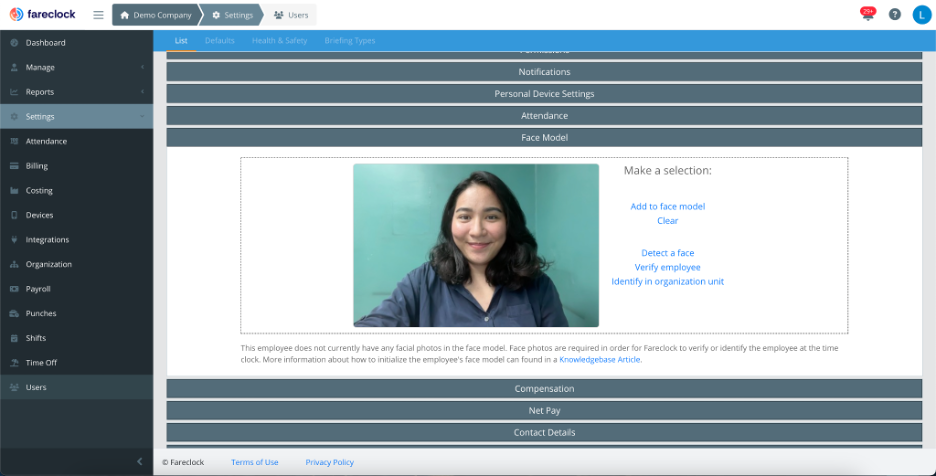Open Dashboard in the sidebar
Screen dimensions: 936x476
click(x=76, y=43)
